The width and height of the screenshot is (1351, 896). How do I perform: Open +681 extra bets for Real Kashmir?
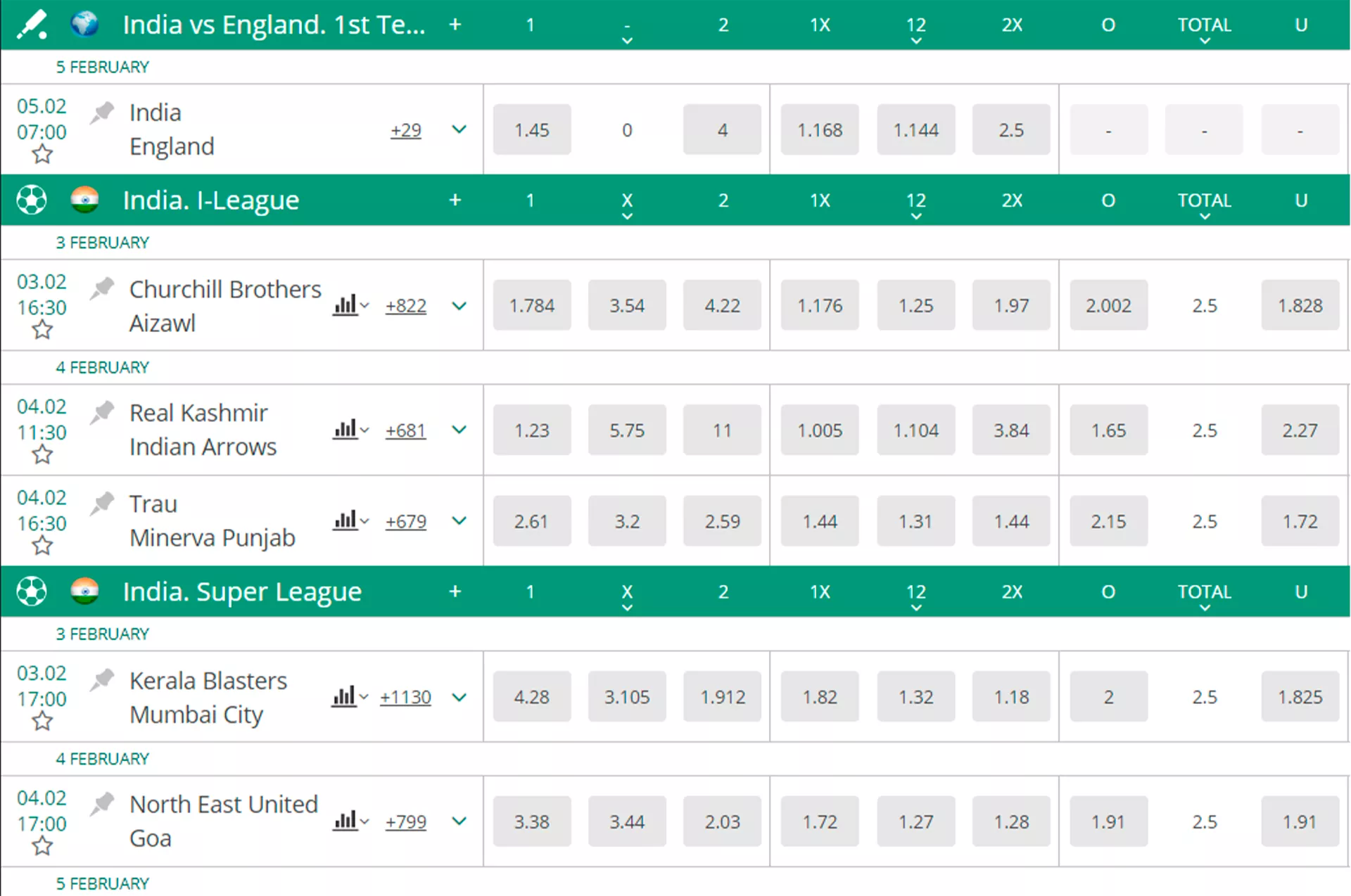click(x=405, y=430)
